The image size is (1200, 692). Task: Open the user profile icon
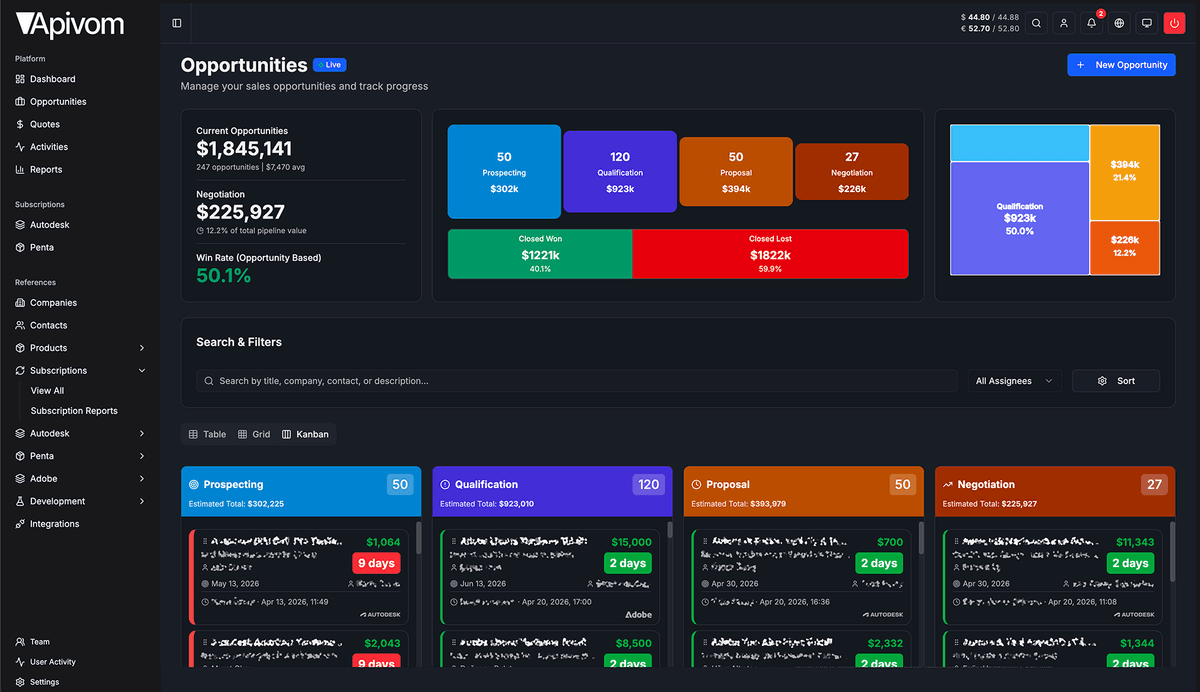(1065, 23)
